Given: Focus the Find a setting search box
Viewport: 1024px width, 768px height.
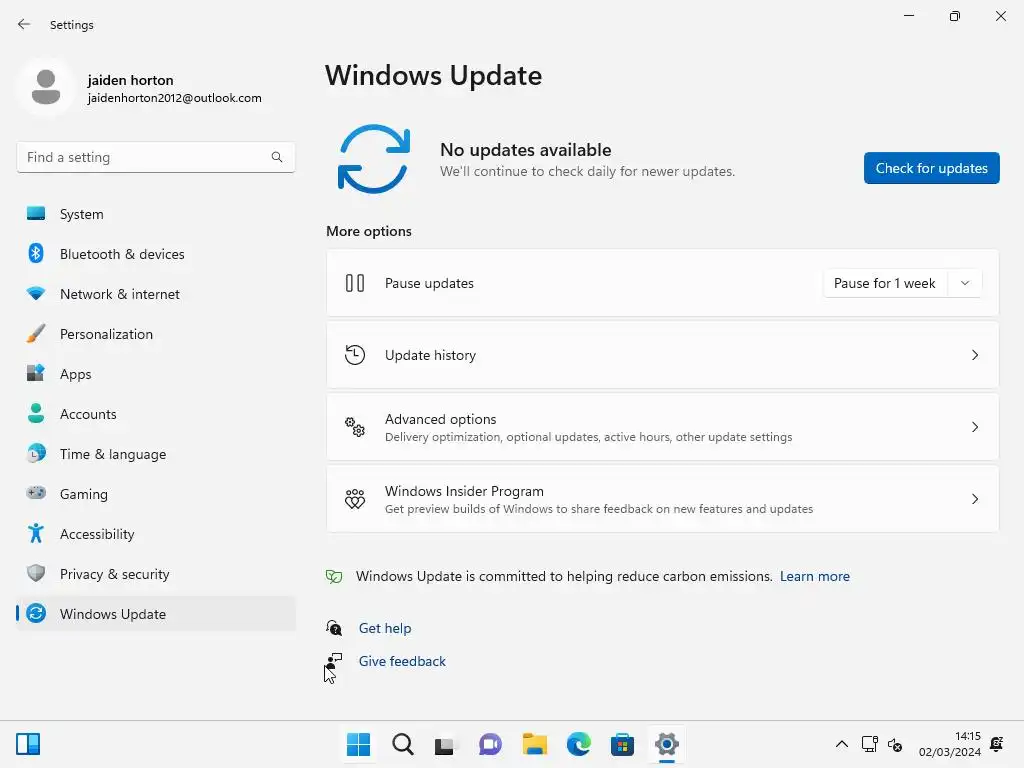Looking at the screenshot, I should coord(155,157).
